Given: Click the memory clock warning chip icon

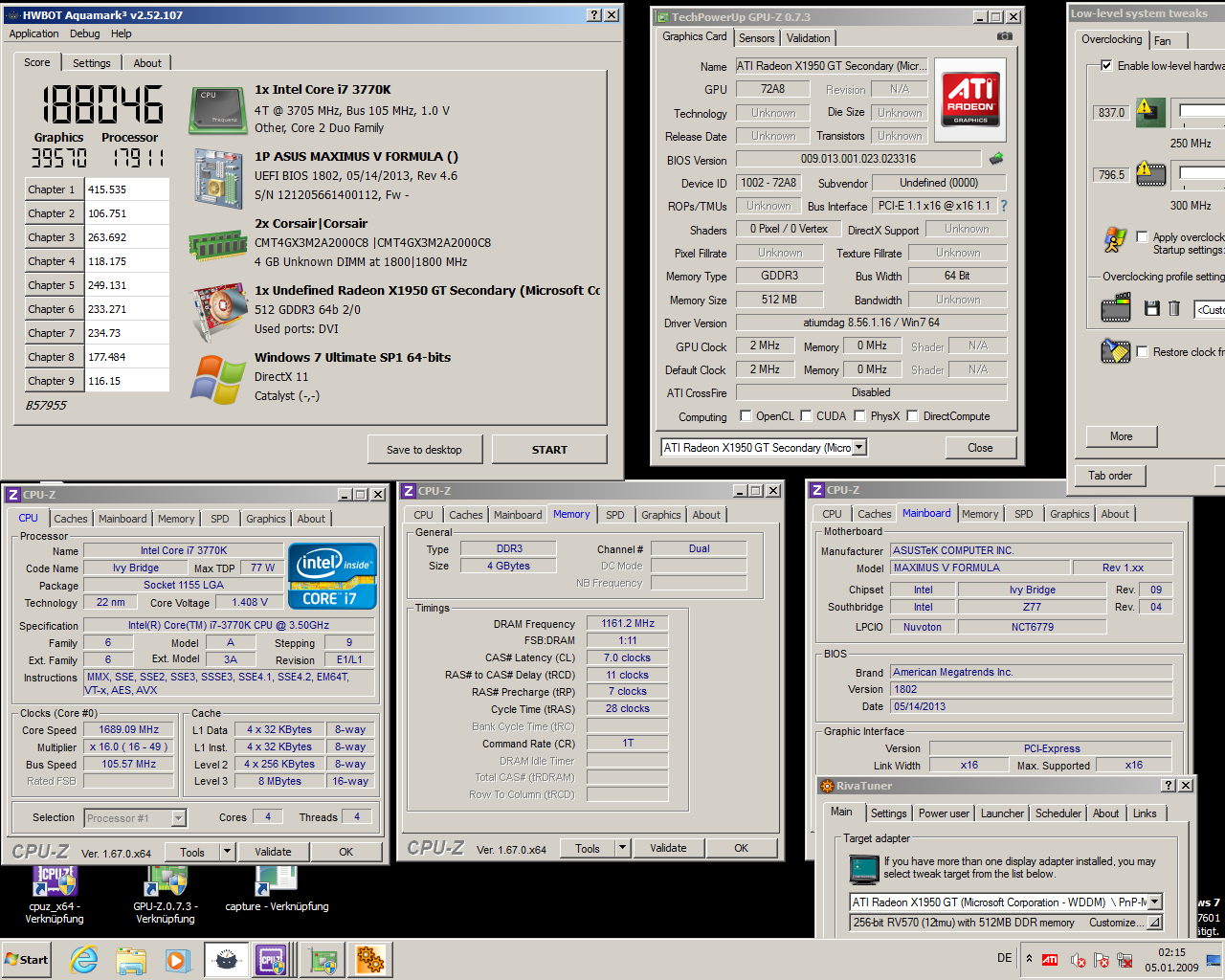Looking at the screenshot, I should coord(1150,174).
